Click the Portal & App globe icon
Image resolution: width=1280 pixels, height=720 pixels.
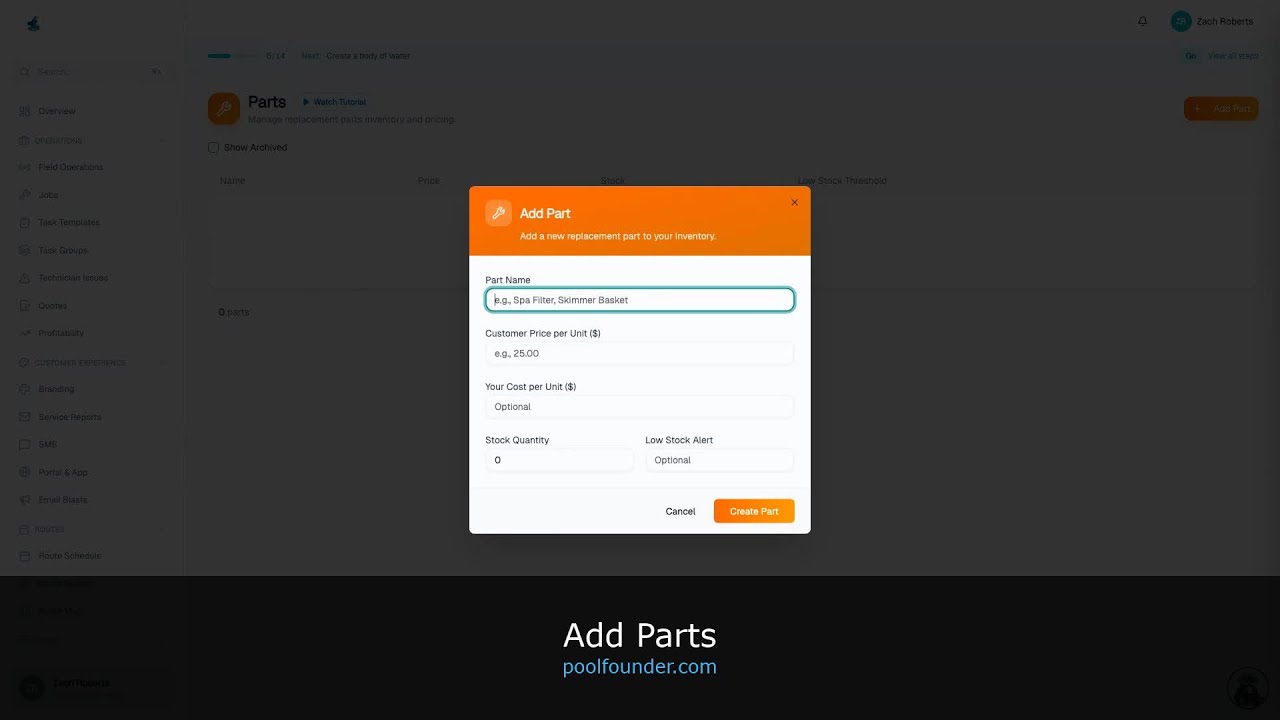[25, 472]
